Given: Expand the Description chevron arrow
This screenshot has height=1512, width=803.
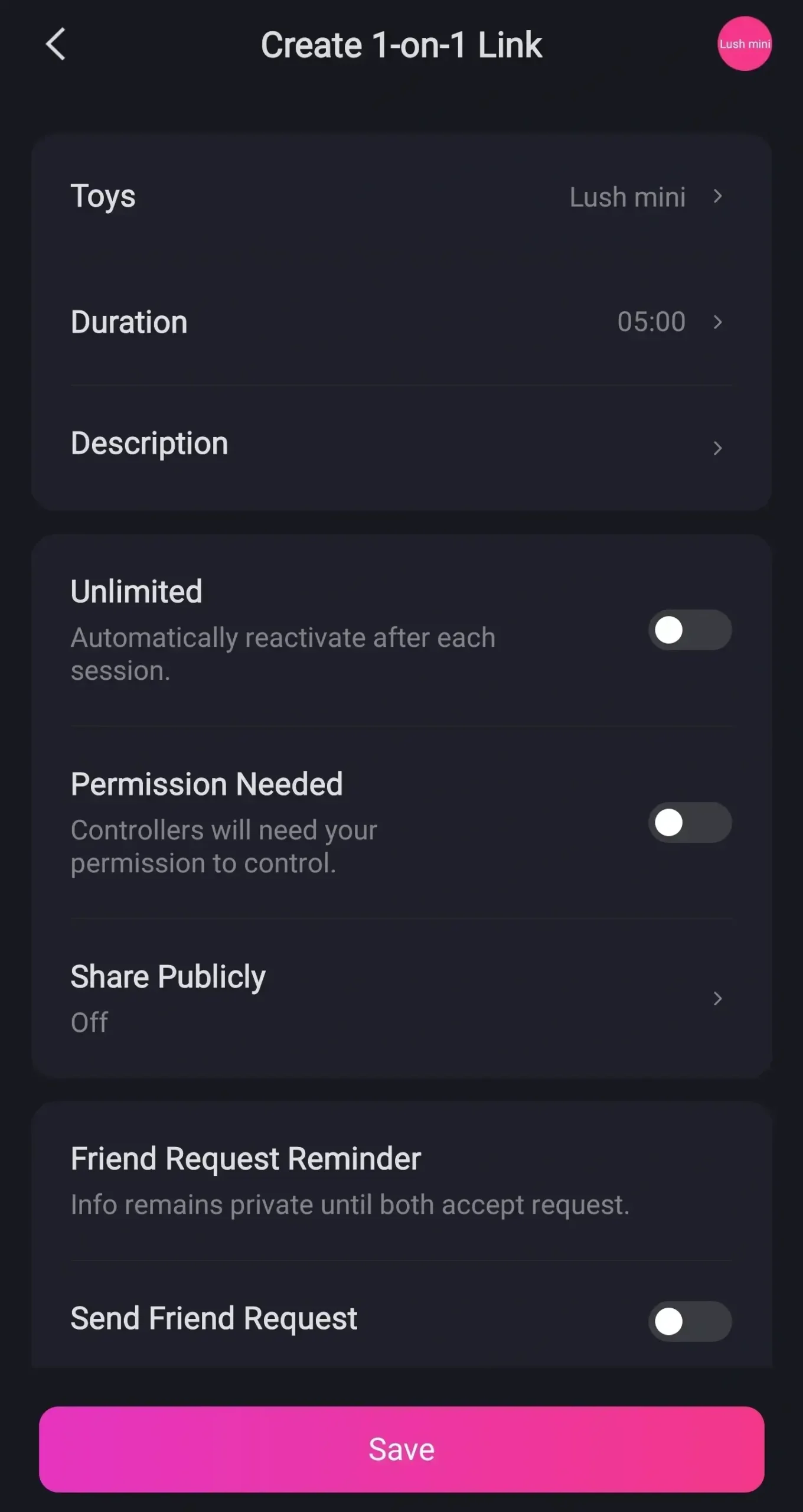Looking at the screenshot, I should [717, 448].
